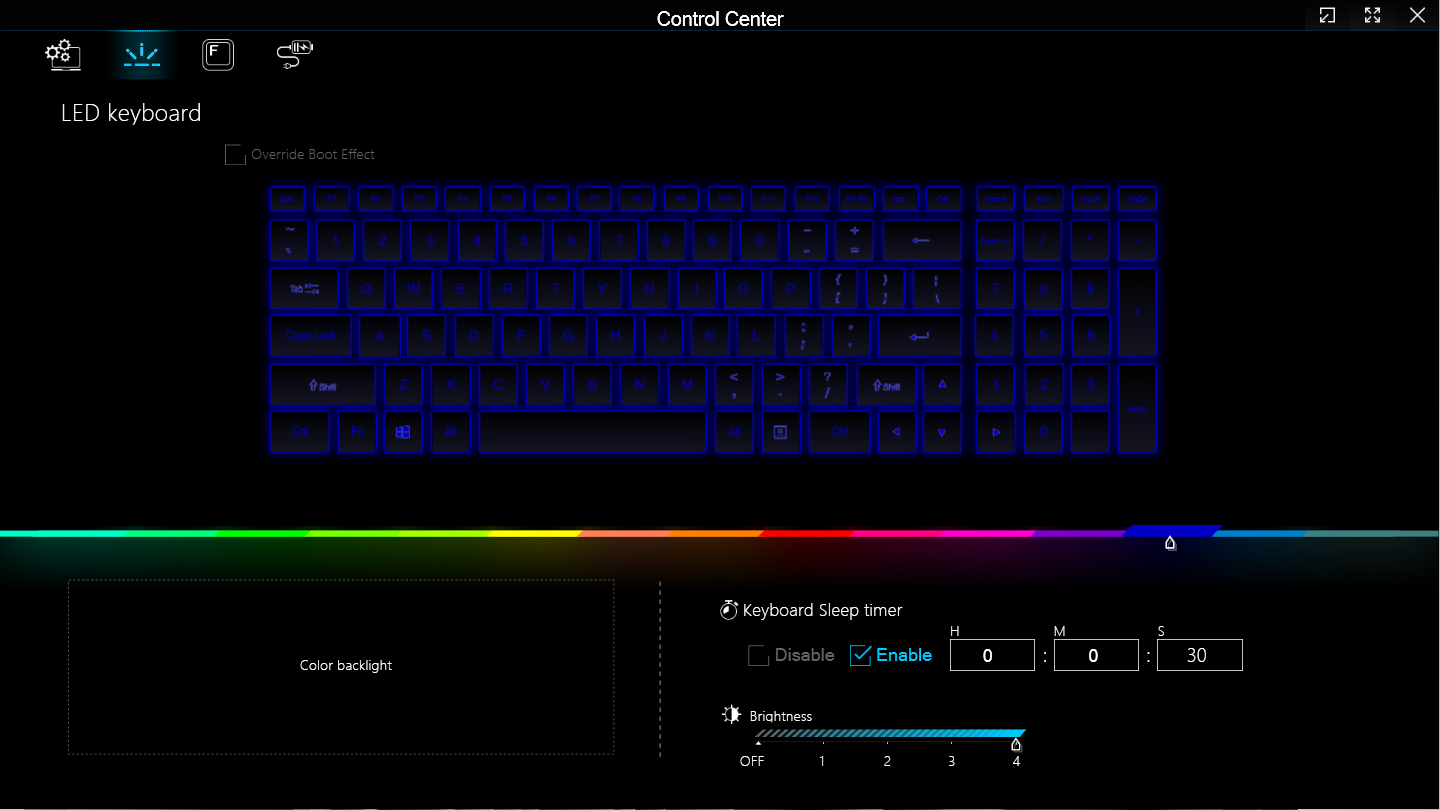Select the LED keyboard lighting tab icon
The height and width of the screenshot is (810, 1440).
[141, 54]
